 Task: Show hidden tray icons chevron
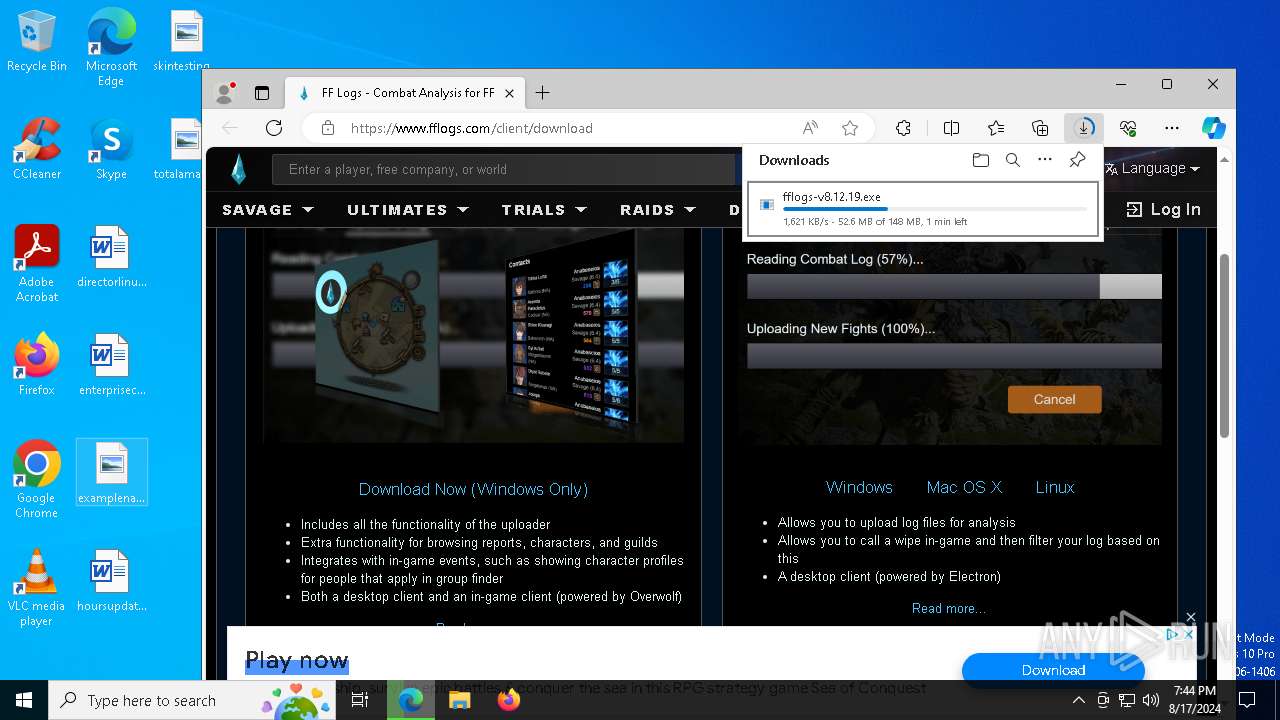coord(1078,700)
